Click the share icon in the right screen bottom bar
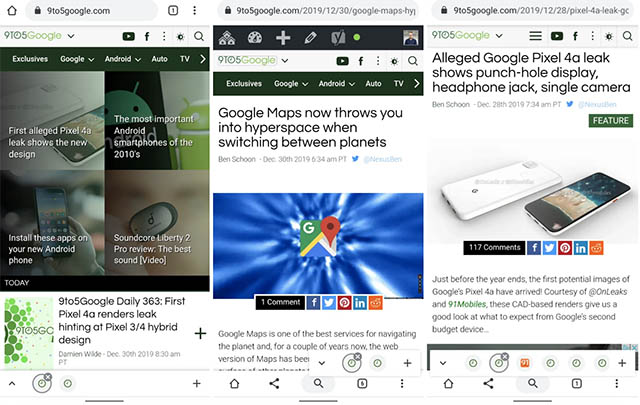Image resolution: width=640 pixels, height=405 pixels. [x=491, y=384]
